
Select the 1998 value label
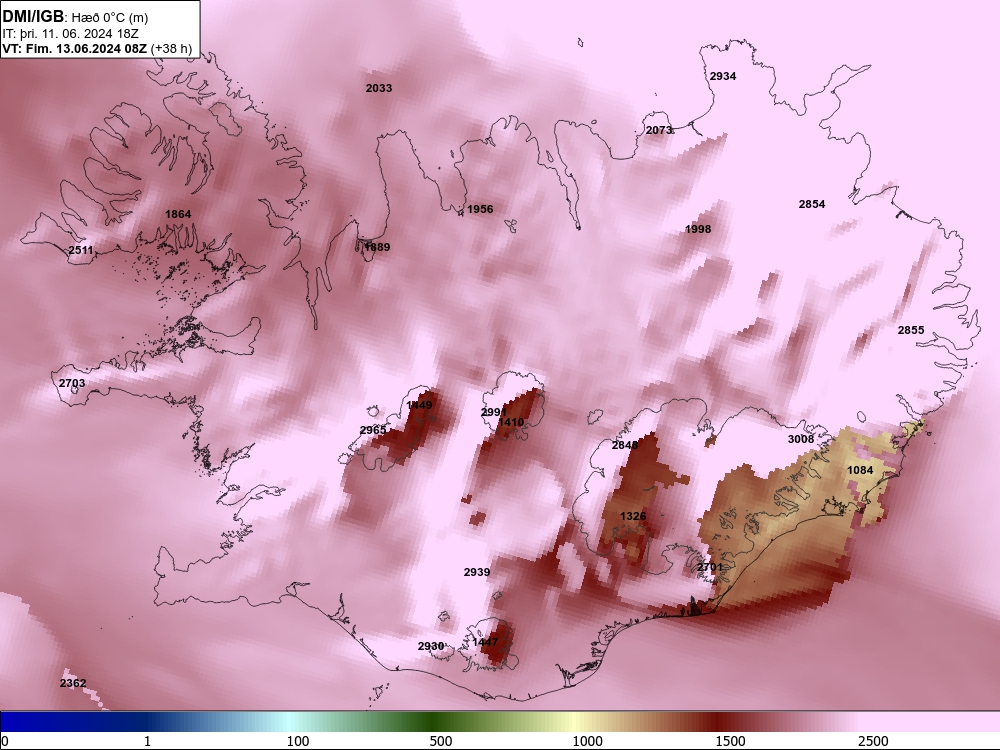pos(698,229)
